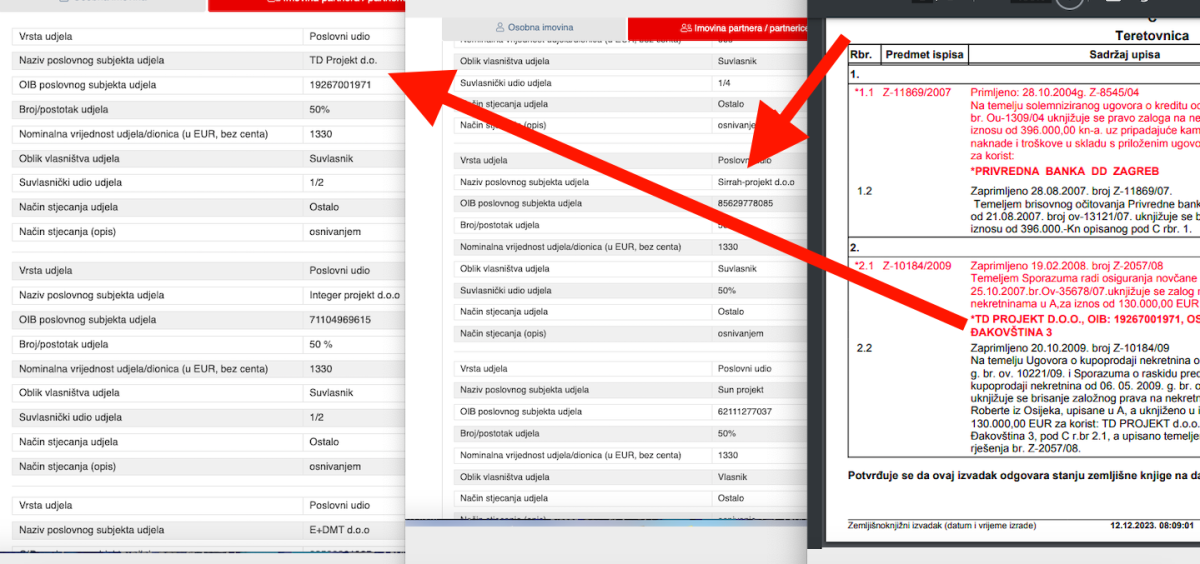
Task: Select osnivanjem description under TD Projekt d.o.o.
Action: click(x=335, y=232)
